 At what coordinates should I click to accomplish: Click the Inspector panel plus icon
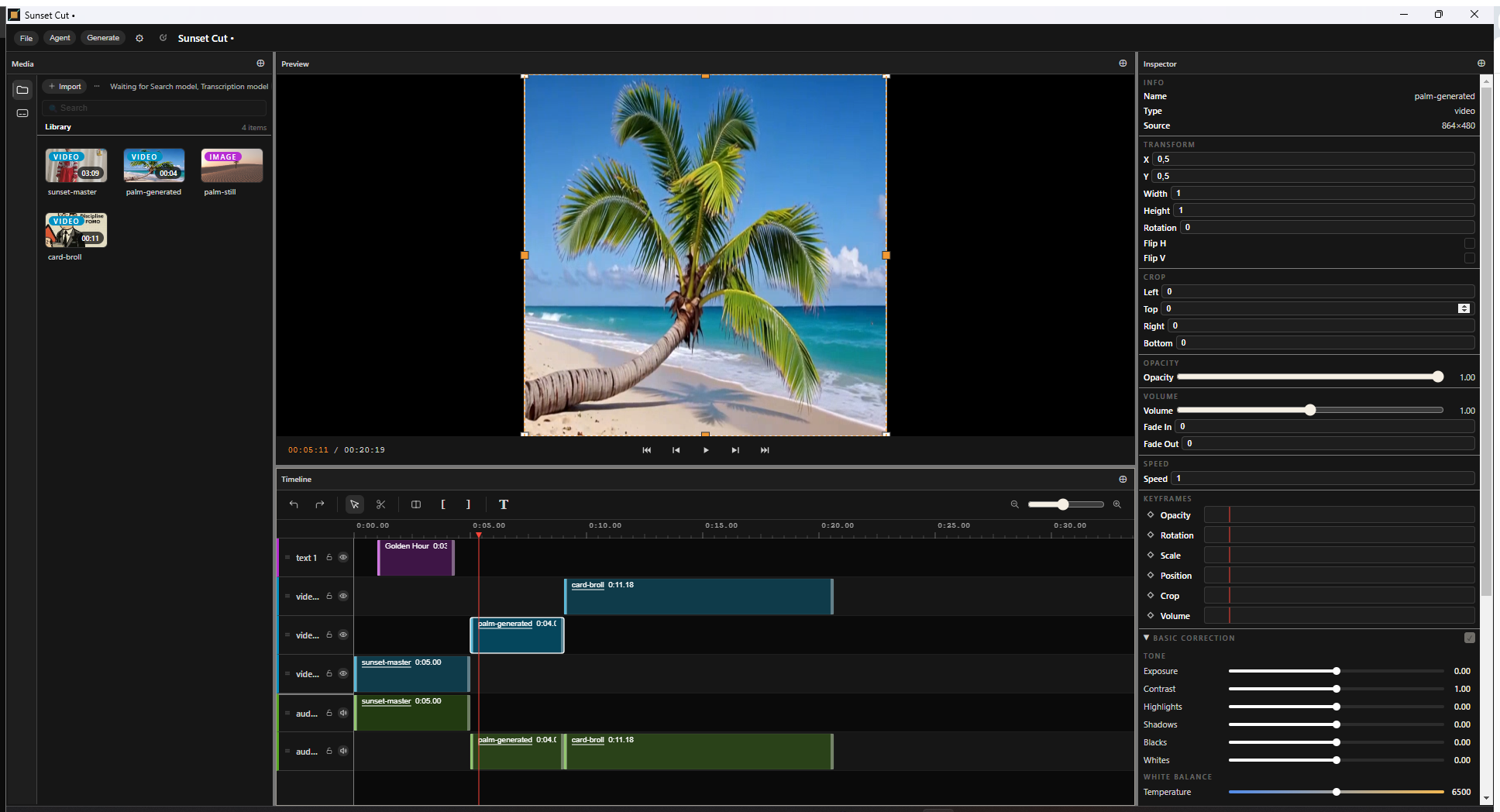pos(1481,64)
